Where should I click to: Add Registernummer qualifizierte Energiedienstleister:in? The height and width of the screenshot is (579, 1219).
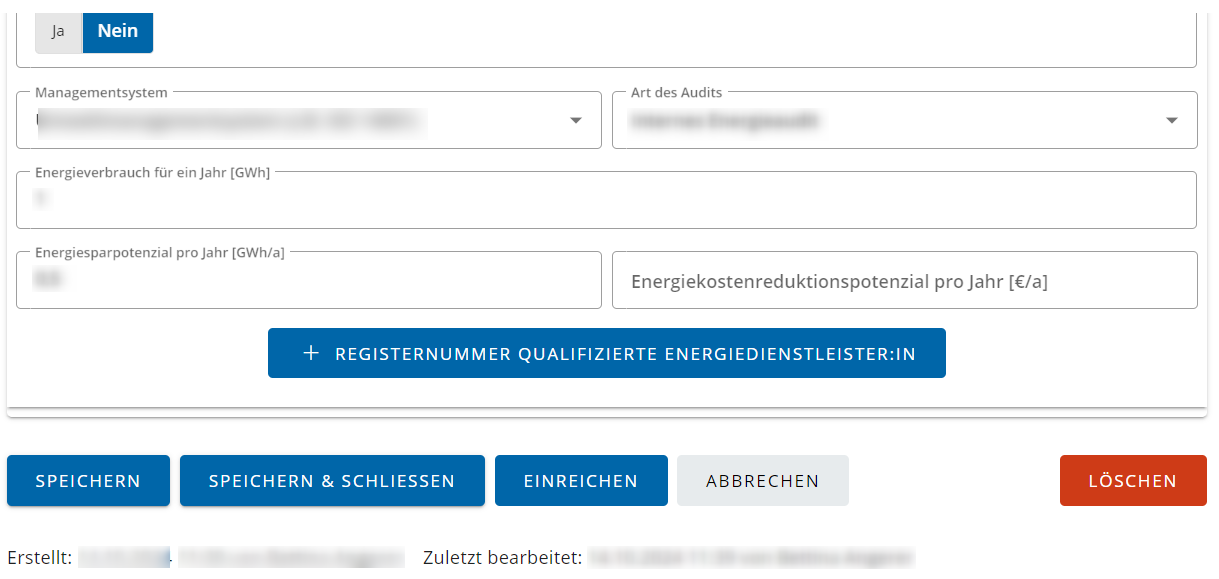coord(607,353)
